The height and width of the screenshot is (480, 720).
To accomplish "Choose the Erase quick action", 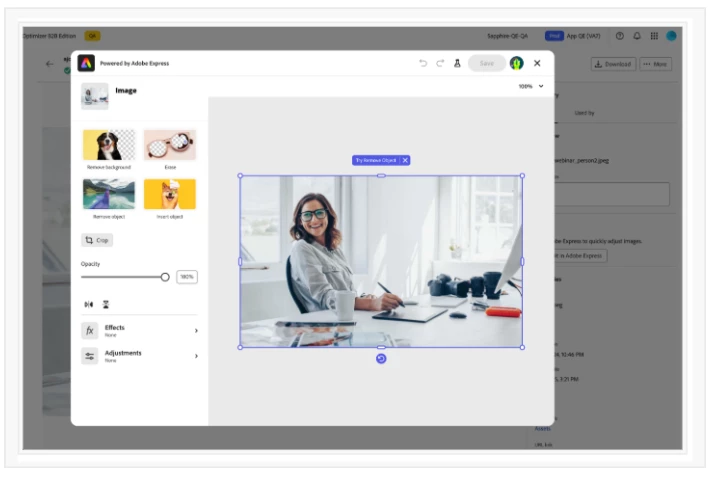I will 170,150.
